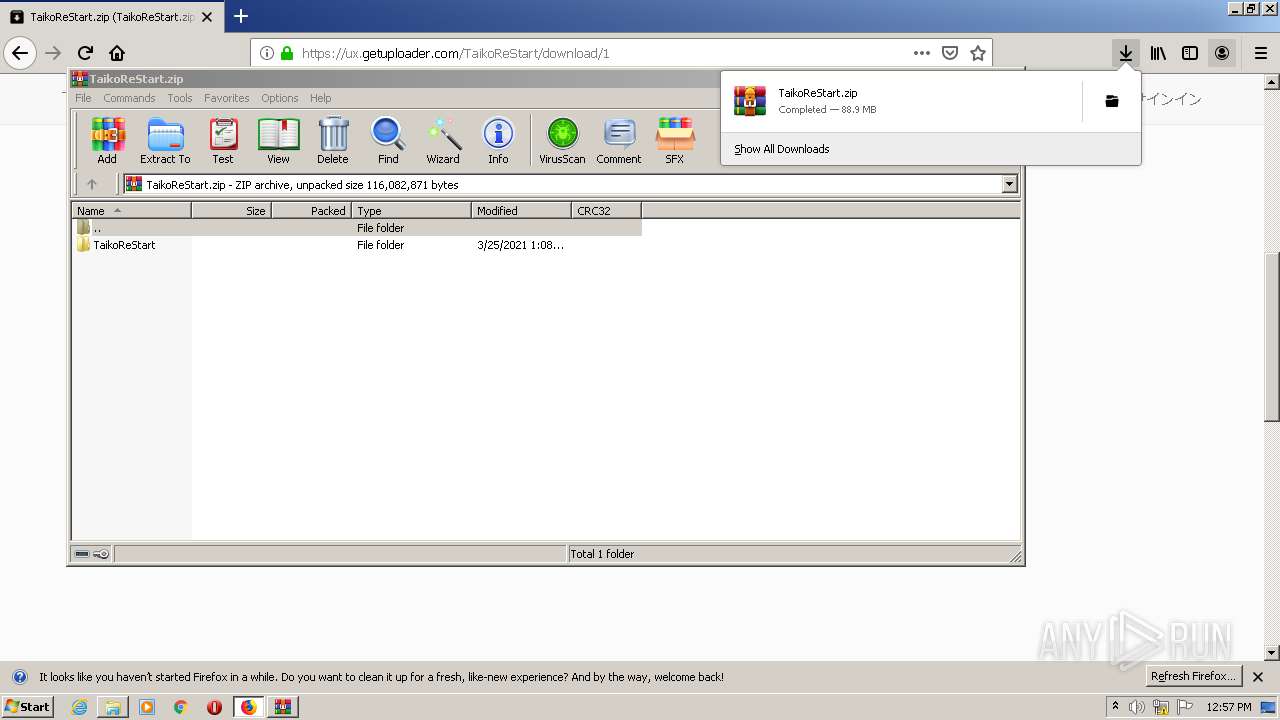This screenshot has height=720, width=1280.
Task: Show archive Info
Action: (498, 140)
